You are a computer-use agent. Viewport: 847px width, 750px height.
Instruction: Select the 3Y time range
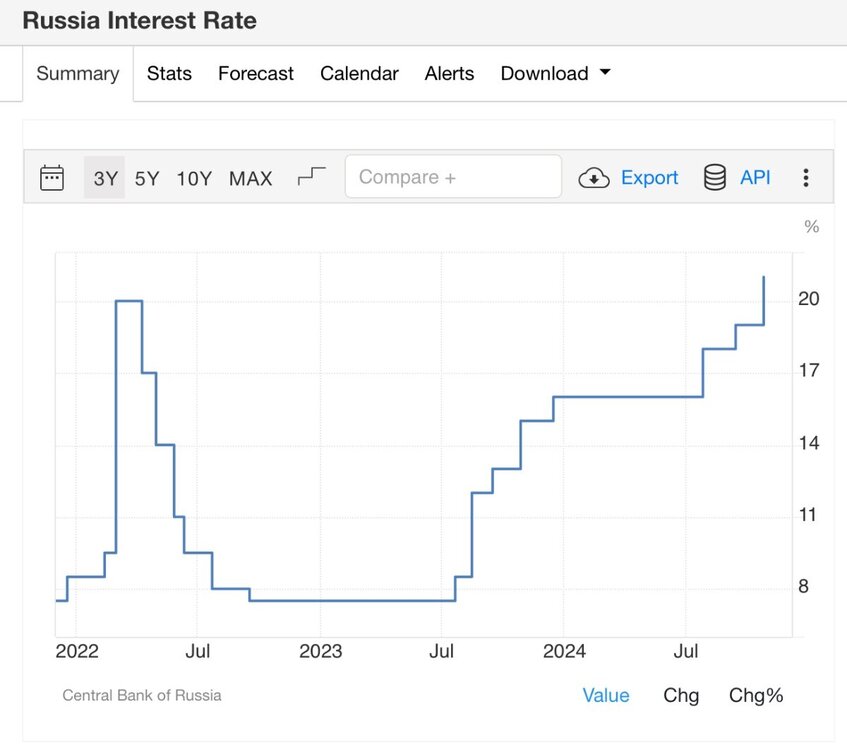(x=105, y=178)
